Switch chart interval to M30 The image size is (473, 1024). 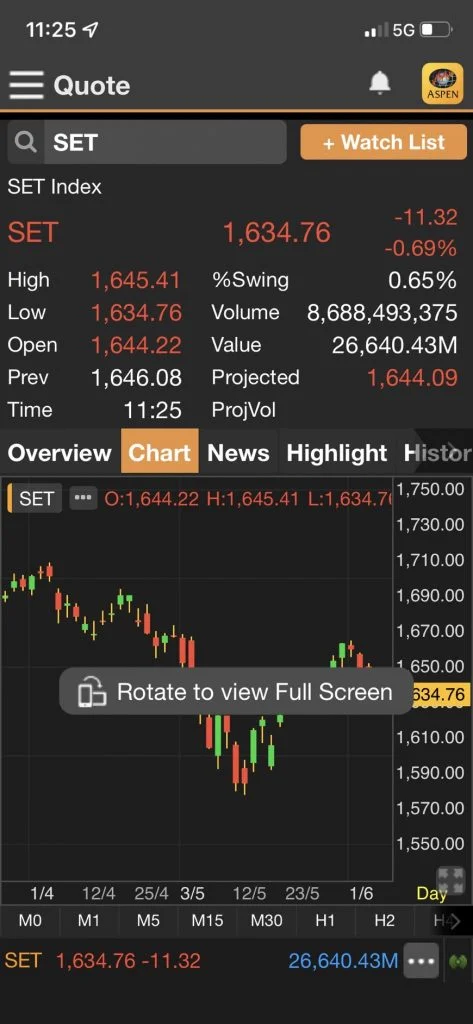click(267, 921)
